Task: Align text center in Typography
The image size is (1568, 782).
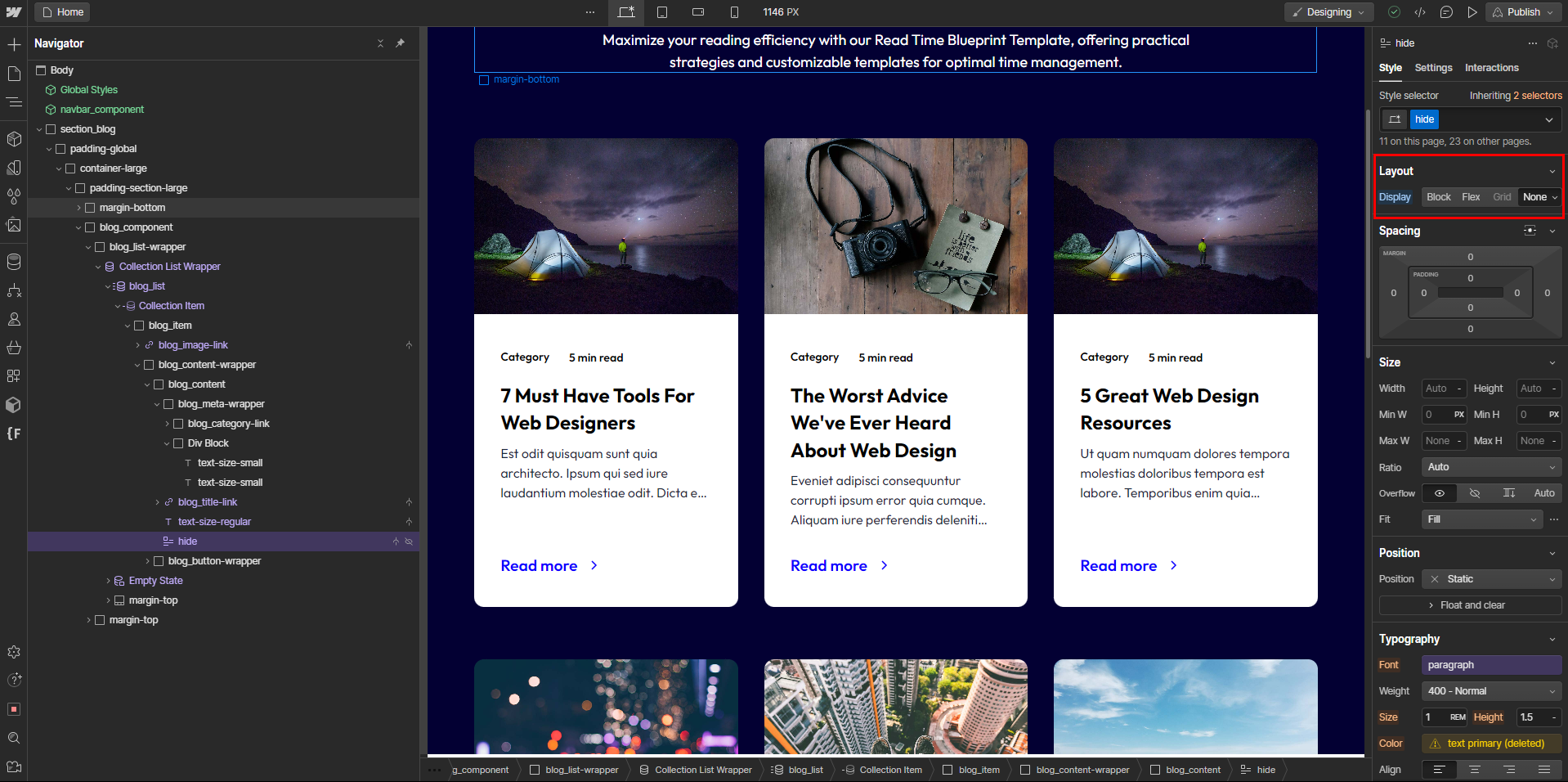Action: [1475, 770]
